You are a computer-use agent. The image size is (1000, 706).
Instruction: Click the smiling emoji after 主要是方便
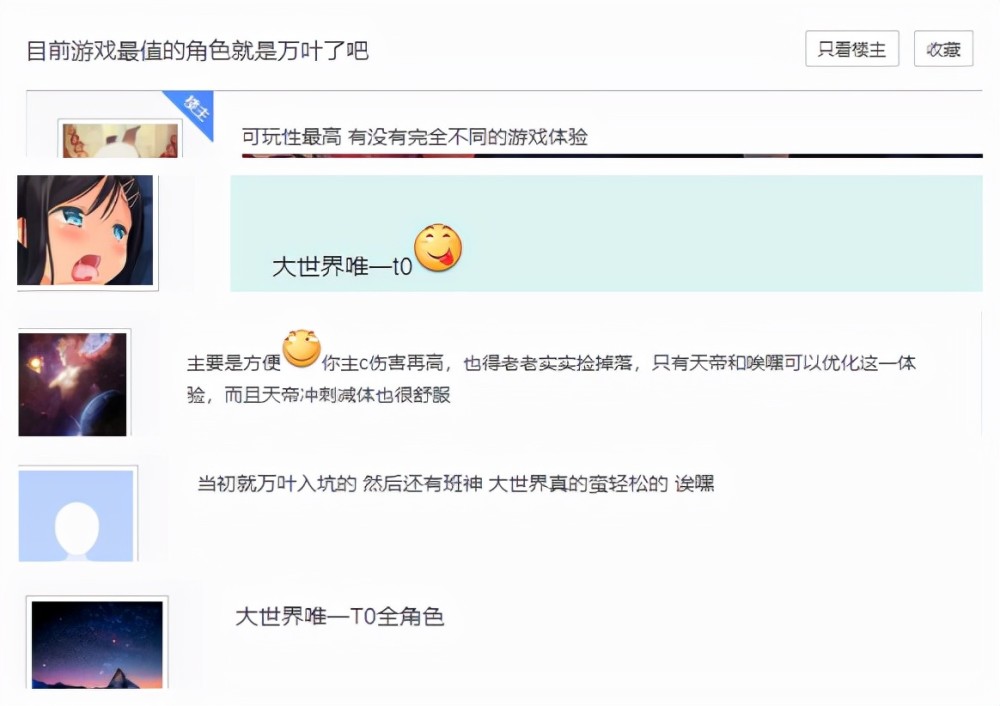301,348
